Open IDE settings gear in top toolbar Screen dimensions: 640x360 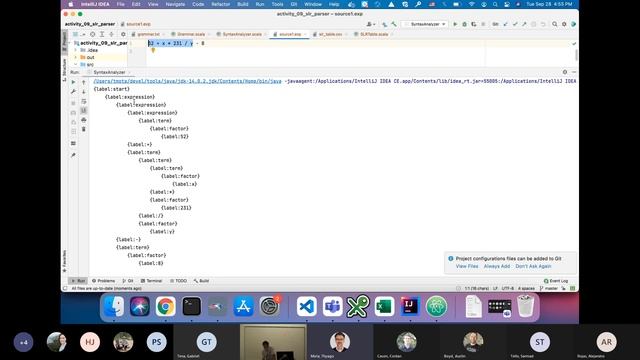click(564, 24)
